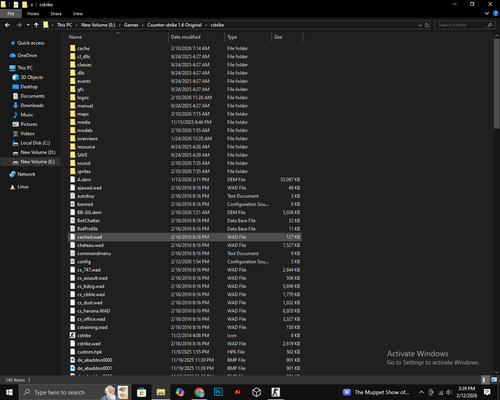Viewport: 500px width, 400px height.
Task: Click the Forward navigation arrow
Action: click(x=19, y=25)
